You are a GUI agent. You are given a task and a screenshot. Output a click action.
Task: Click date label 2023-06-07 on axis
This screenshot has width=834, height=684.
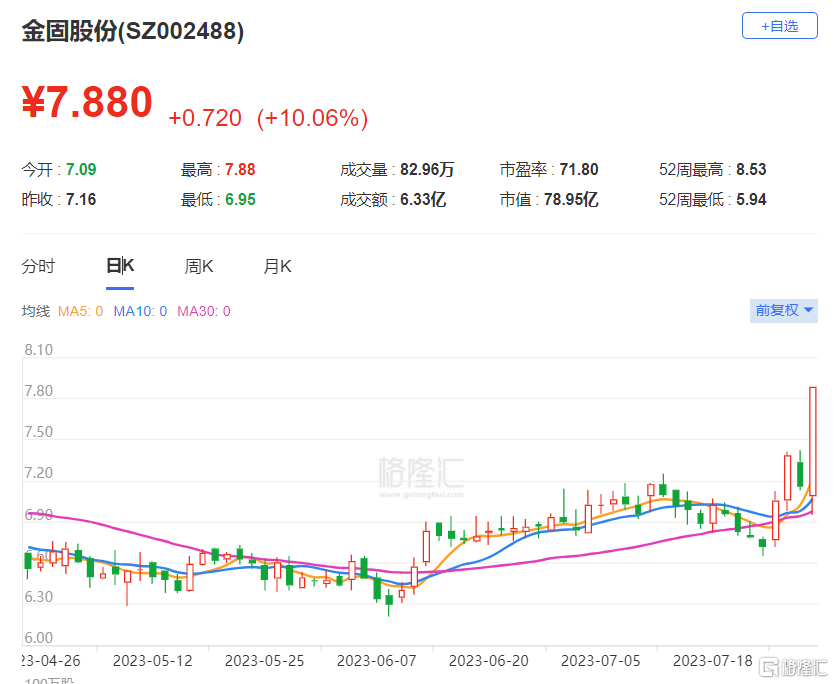click(377, 661)
